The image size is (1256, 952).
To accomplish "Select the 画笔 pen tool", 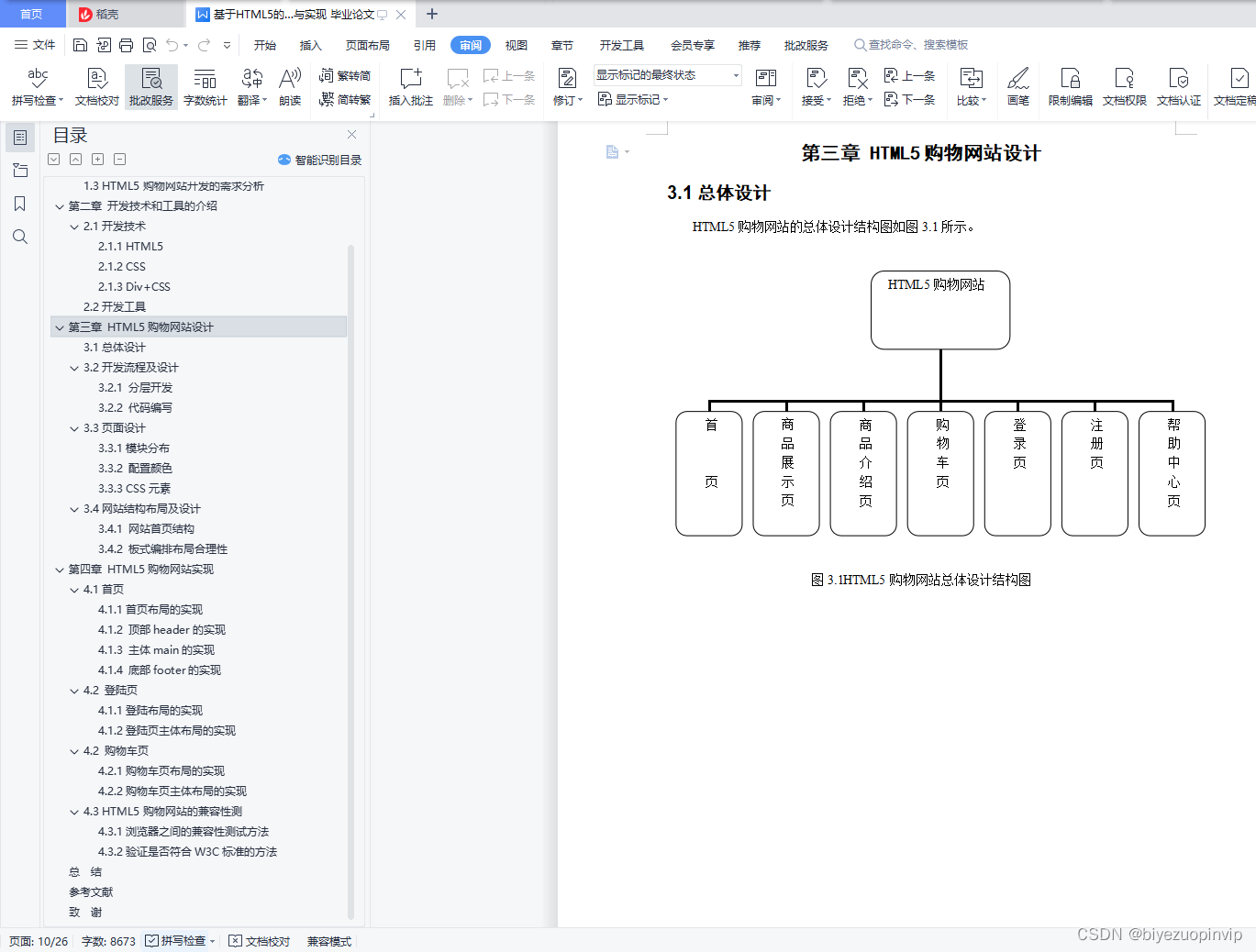I will (1018, 87).
